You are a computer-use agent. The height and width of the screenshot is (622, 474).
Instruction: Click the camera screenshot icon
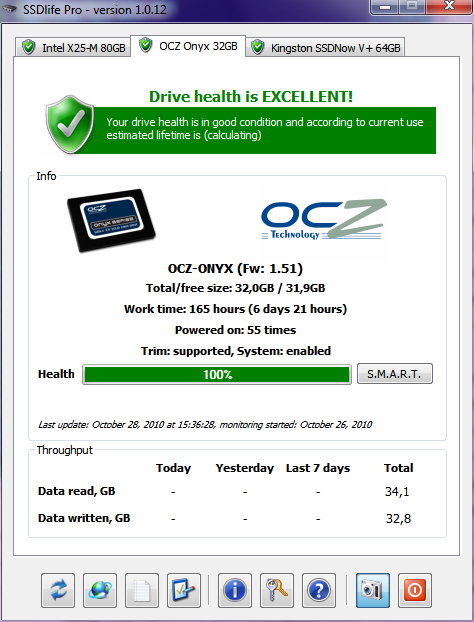tap(372, 590)
